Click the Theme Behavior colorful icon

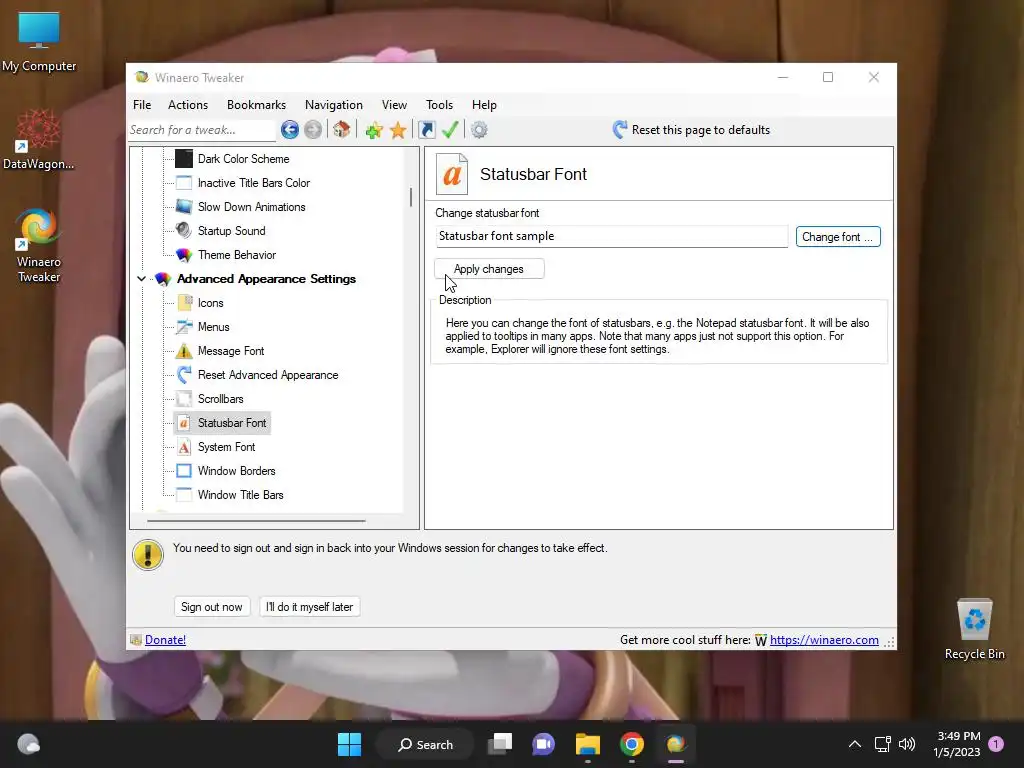click(184, 255)
